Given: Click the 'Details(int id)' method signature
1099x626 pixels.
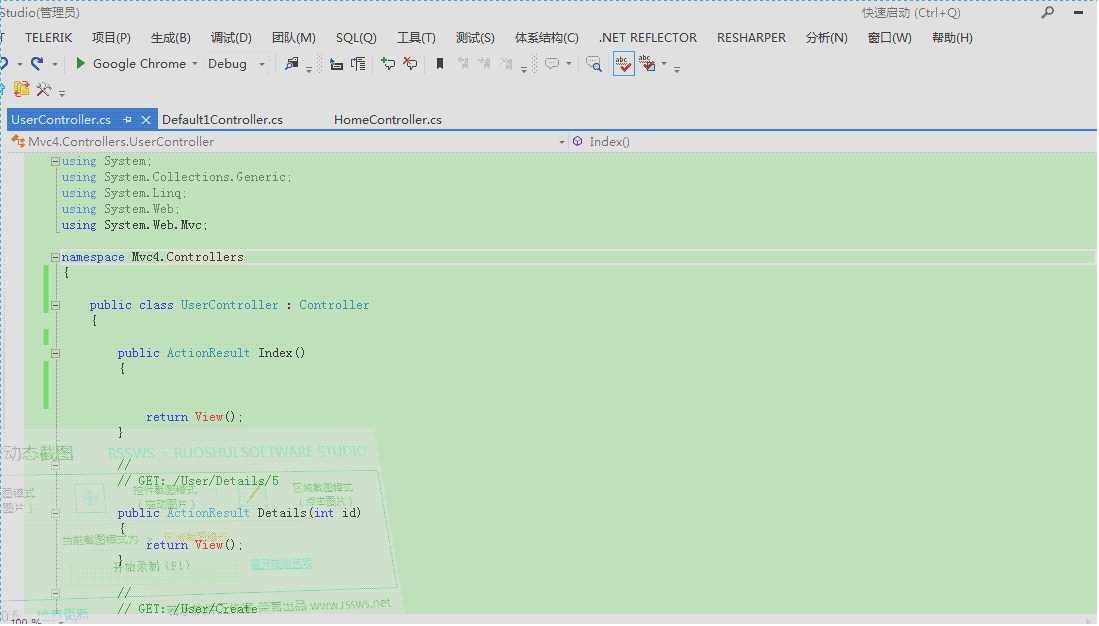Looking at the screenshot, I should pyautogui.click(x=309, y=513).
